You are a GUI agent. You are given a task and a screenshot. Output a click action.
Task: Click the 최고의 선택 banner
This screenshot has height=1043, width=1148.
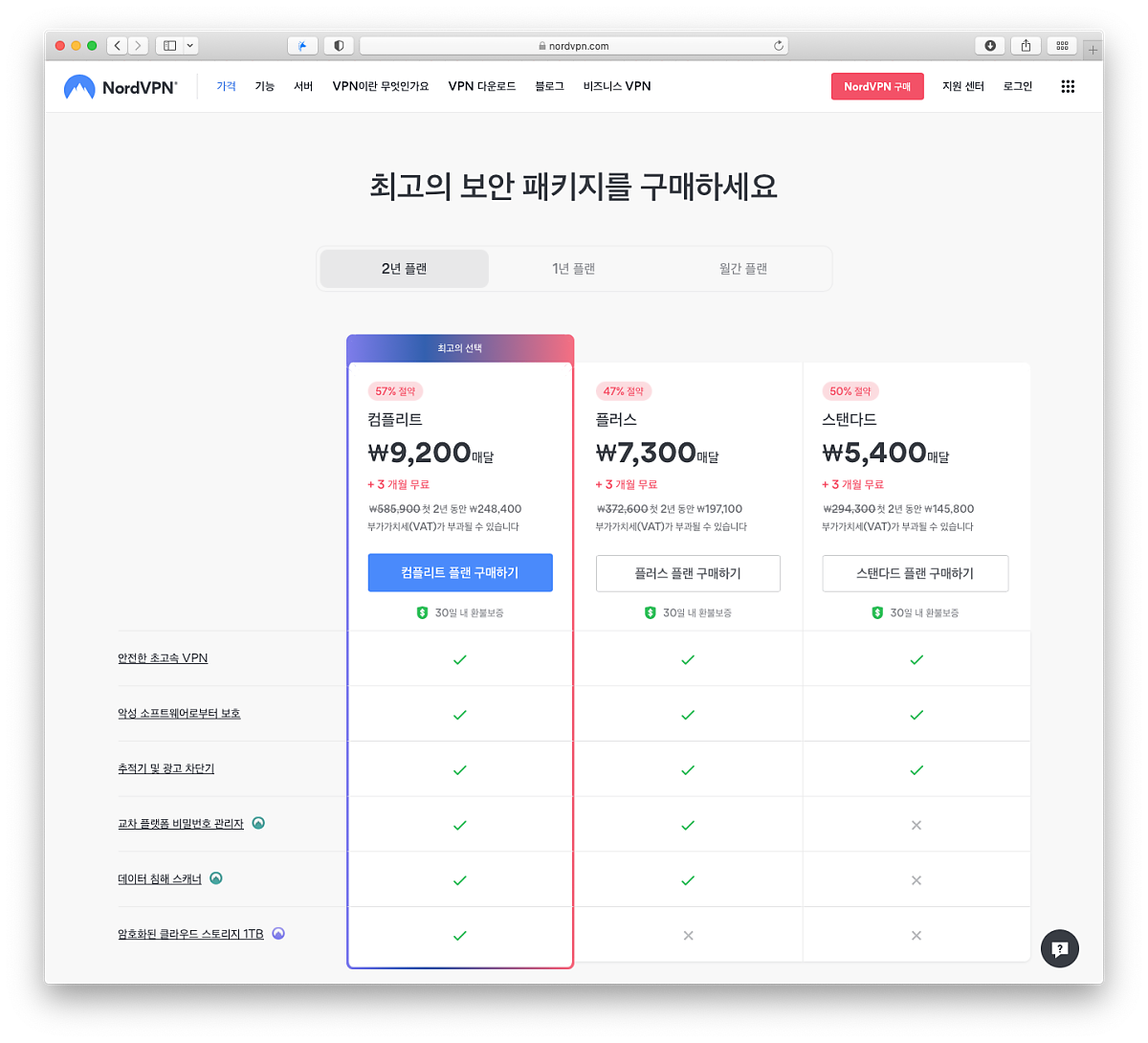460,348
